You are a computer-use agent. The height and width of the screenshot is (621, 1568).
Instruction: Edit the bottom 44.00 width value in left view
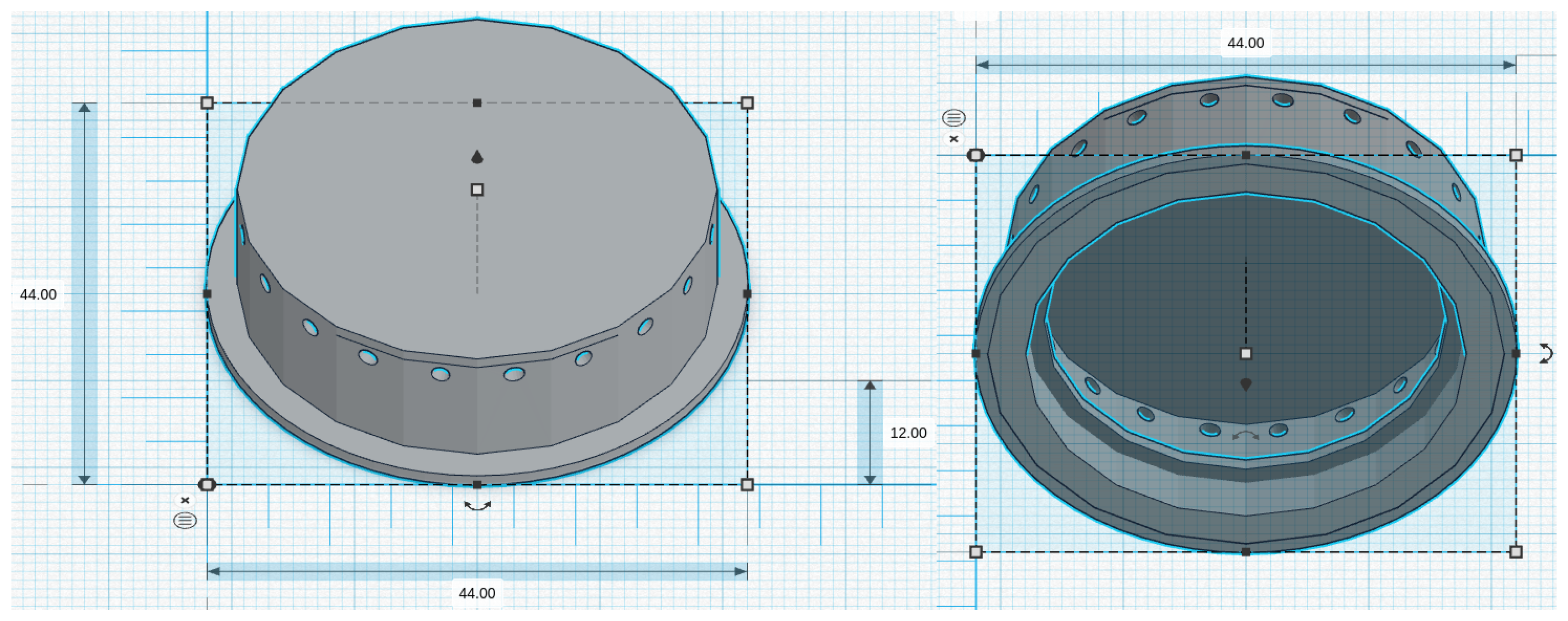[x=477, y=593]
